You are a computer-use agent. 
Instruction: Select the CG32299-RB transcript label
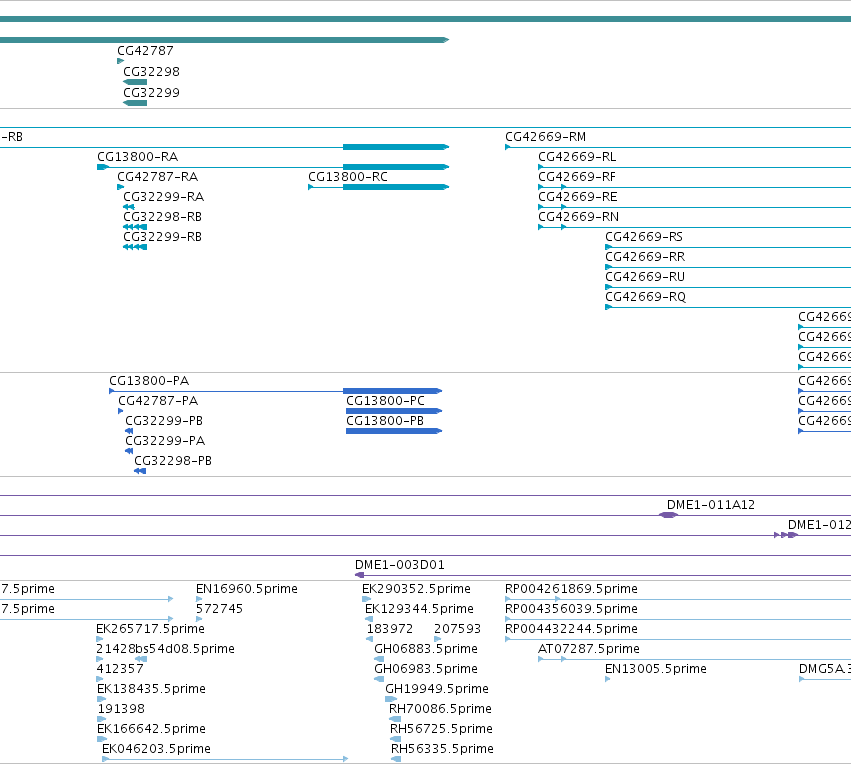point(162,237)
